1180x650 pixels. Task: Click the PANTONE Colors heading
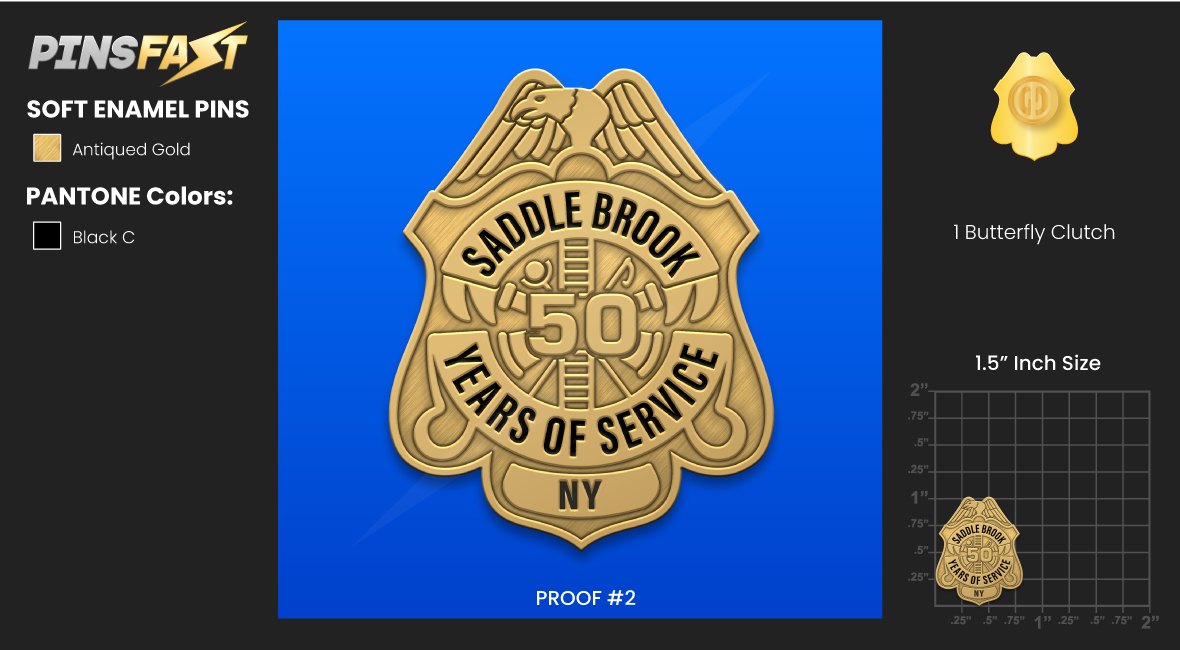(129, 196)
